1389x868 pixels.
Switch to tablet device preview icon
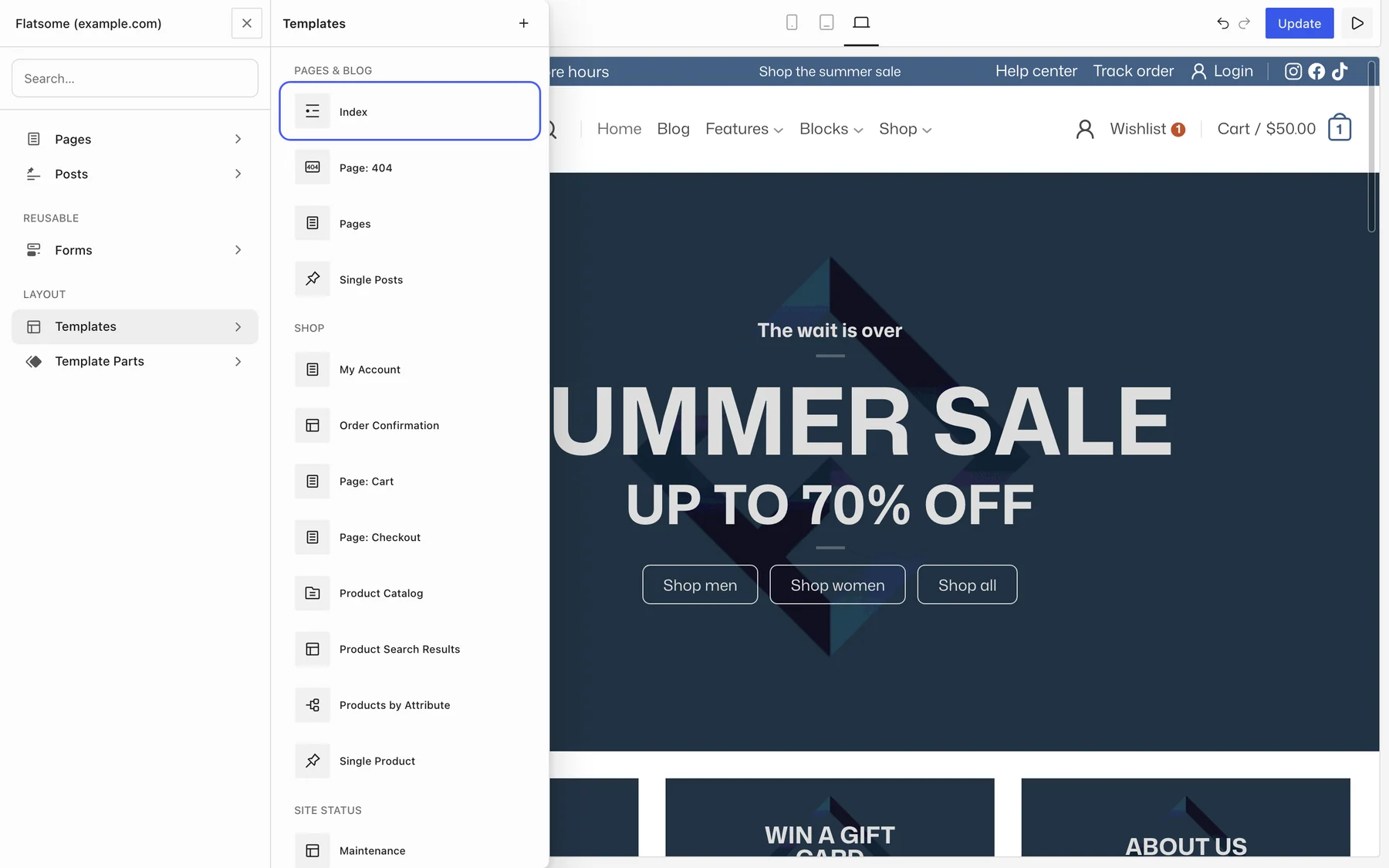tap(826, 22)
